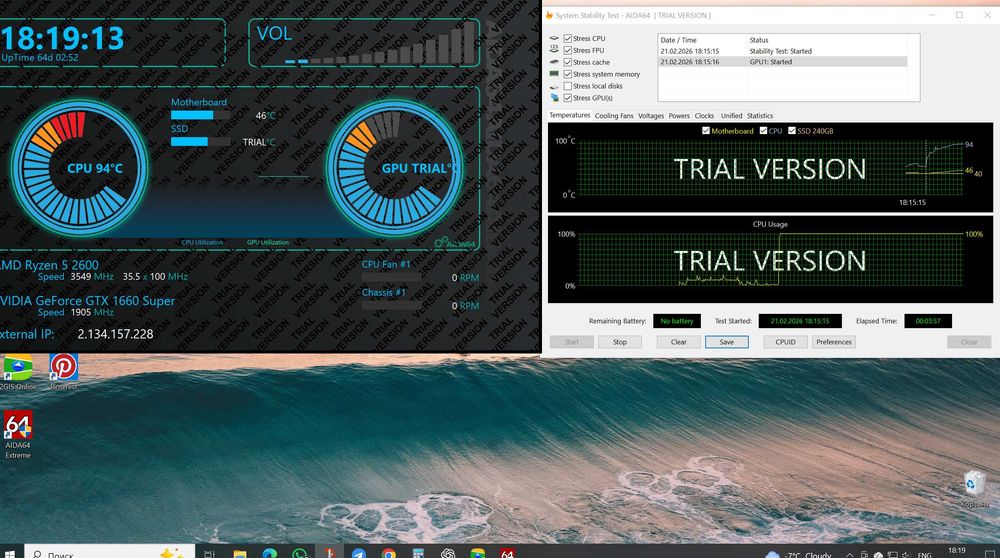Toggle the Stress CPU checkbox

pos(568,38)
